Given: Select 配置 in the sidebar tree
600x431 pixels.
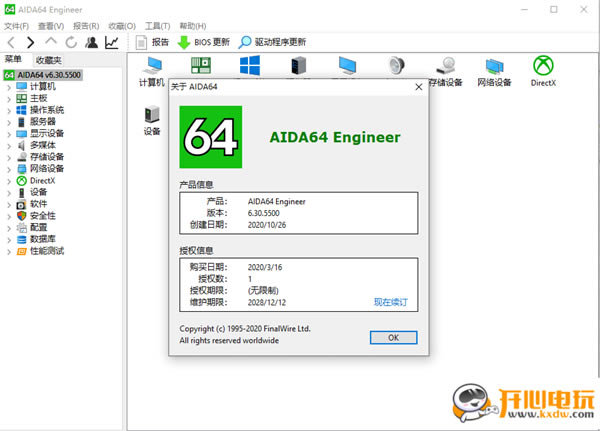Looking at the screenshot, I should click(x=38, y=227).
